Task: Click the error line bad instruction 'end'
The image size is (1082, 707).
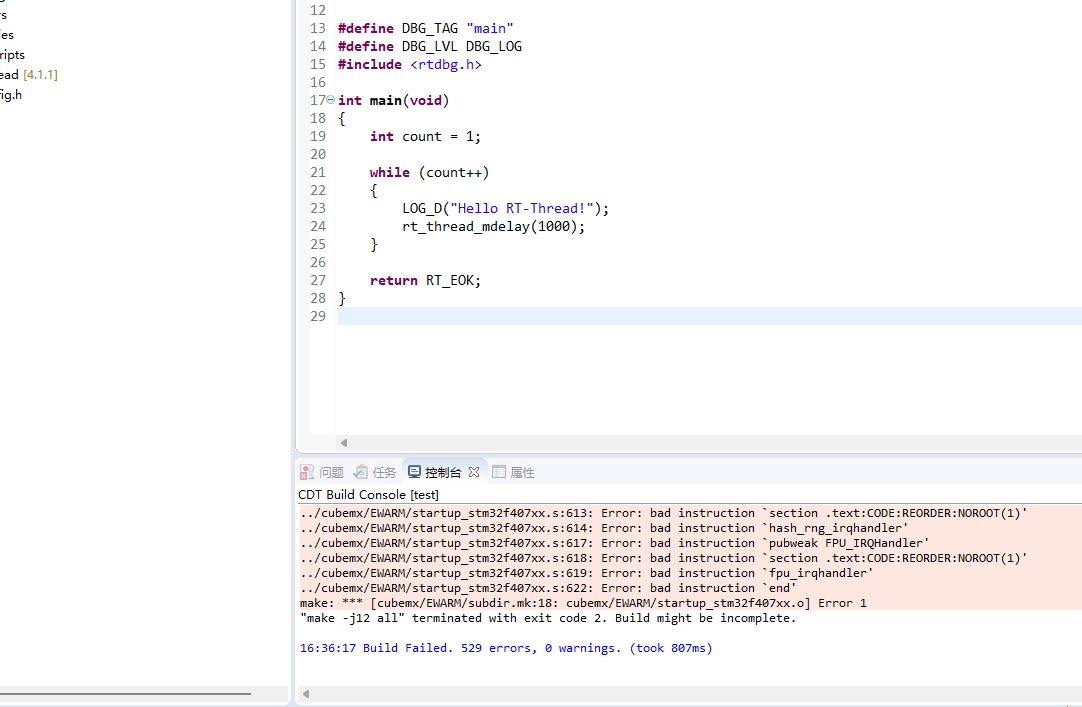Action: [548, 588]
